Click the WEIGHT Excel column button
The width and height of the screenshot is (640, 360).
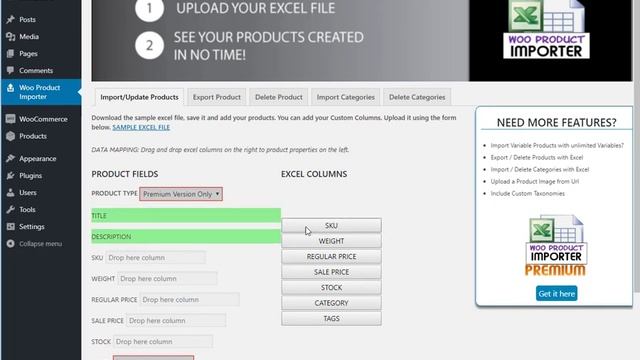[331, 241]
